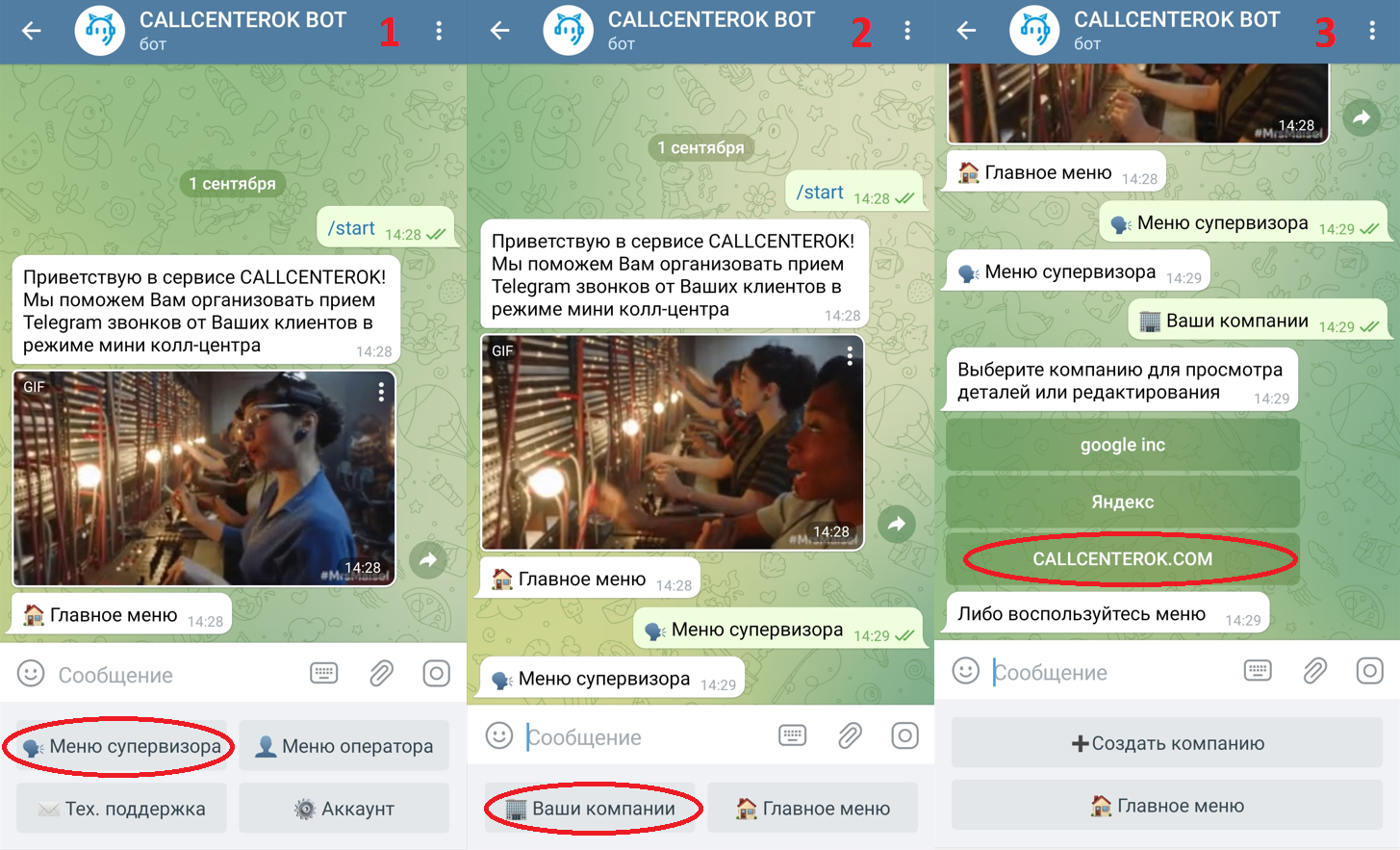This screenshot has width=1400, height=850.
Task: Forward the GIF in first screen
Action: 428,559
